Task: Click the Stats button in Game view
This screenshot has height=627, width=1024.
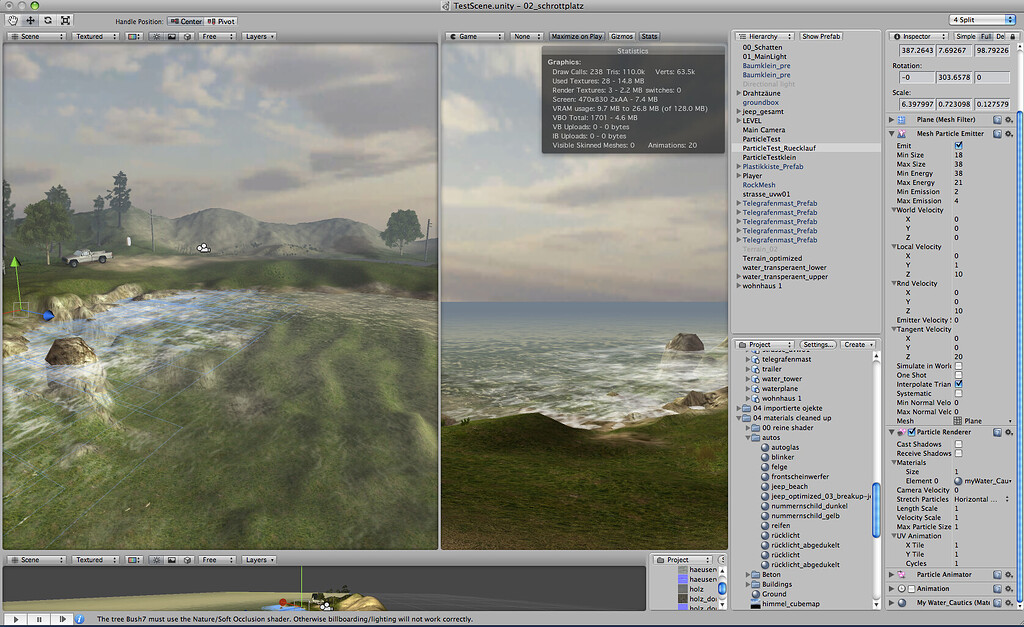Action: click(x=648, y=35)
